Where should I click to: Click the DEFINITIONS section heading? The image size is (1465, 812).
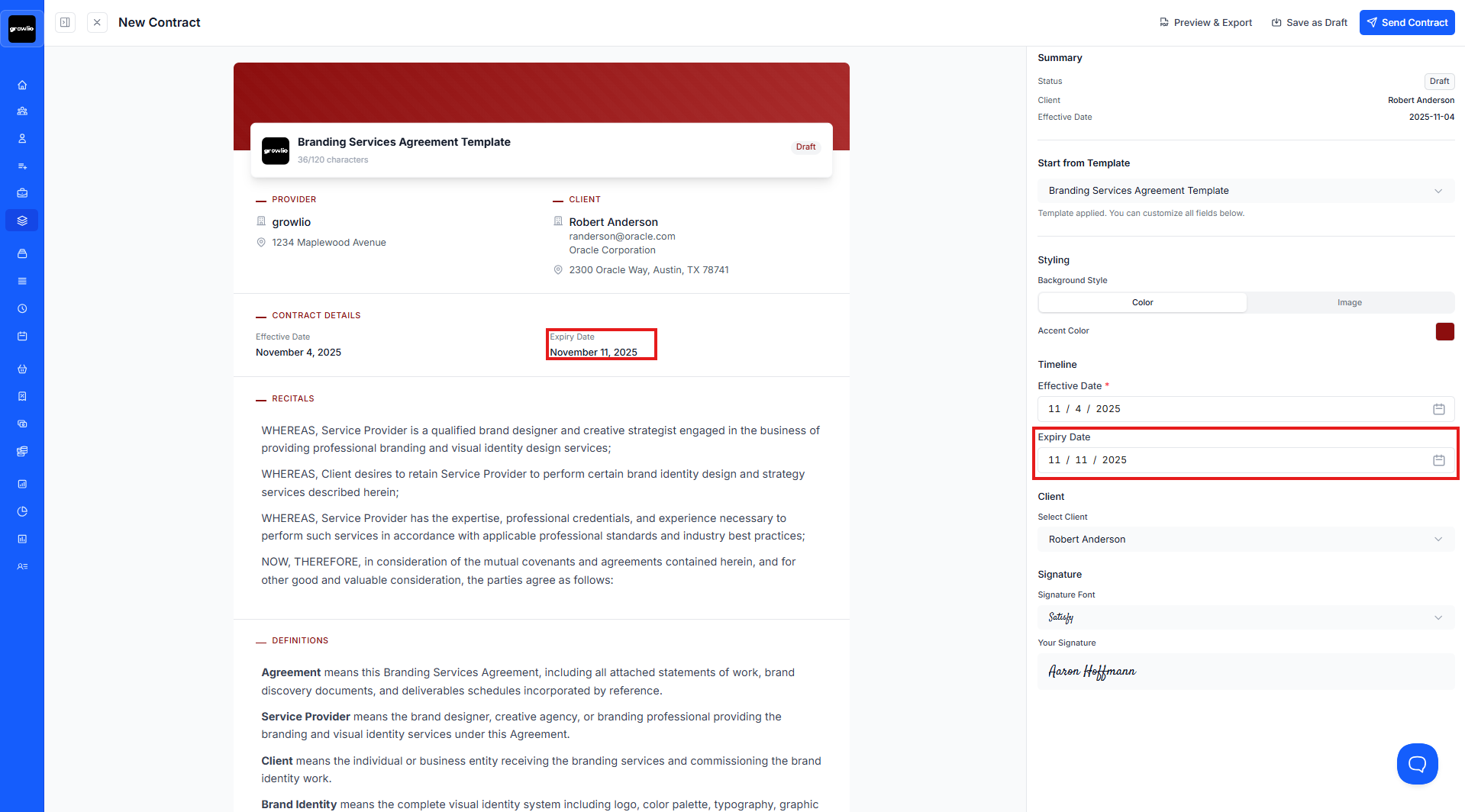tap(300, 640)
